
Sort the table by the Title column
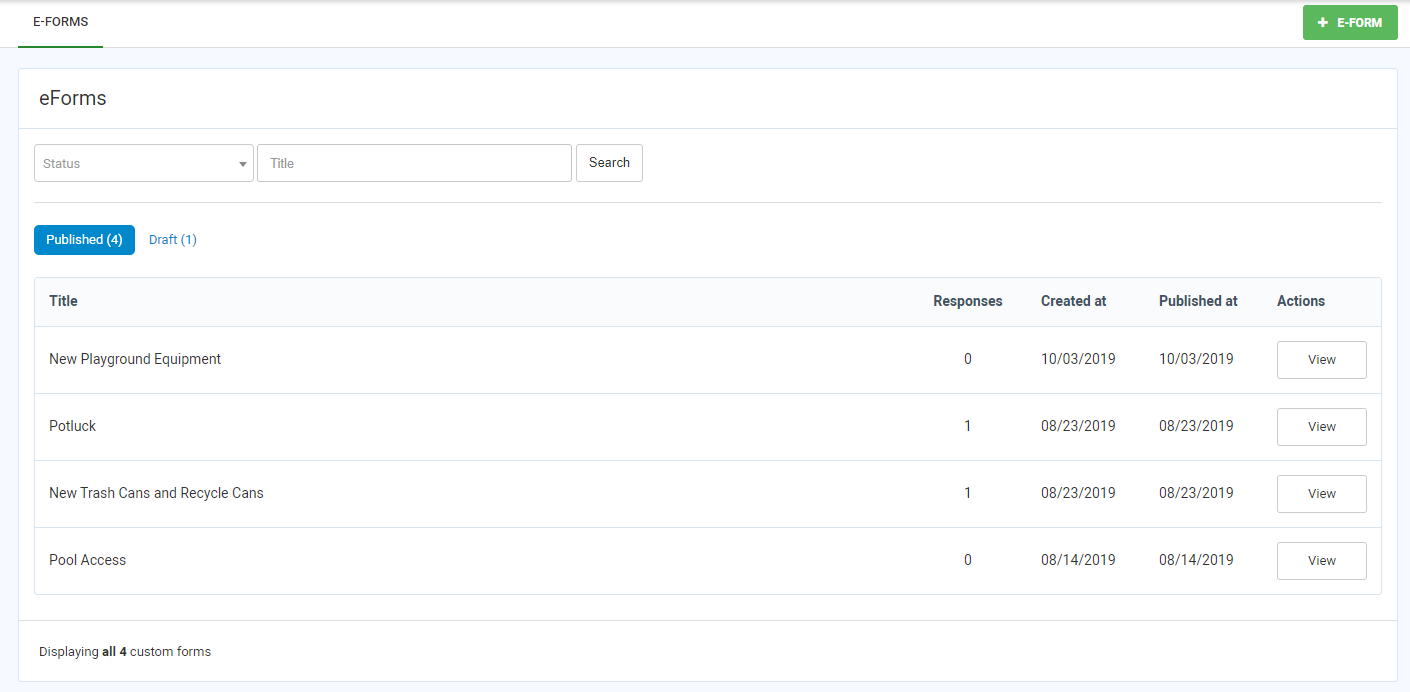63,300
